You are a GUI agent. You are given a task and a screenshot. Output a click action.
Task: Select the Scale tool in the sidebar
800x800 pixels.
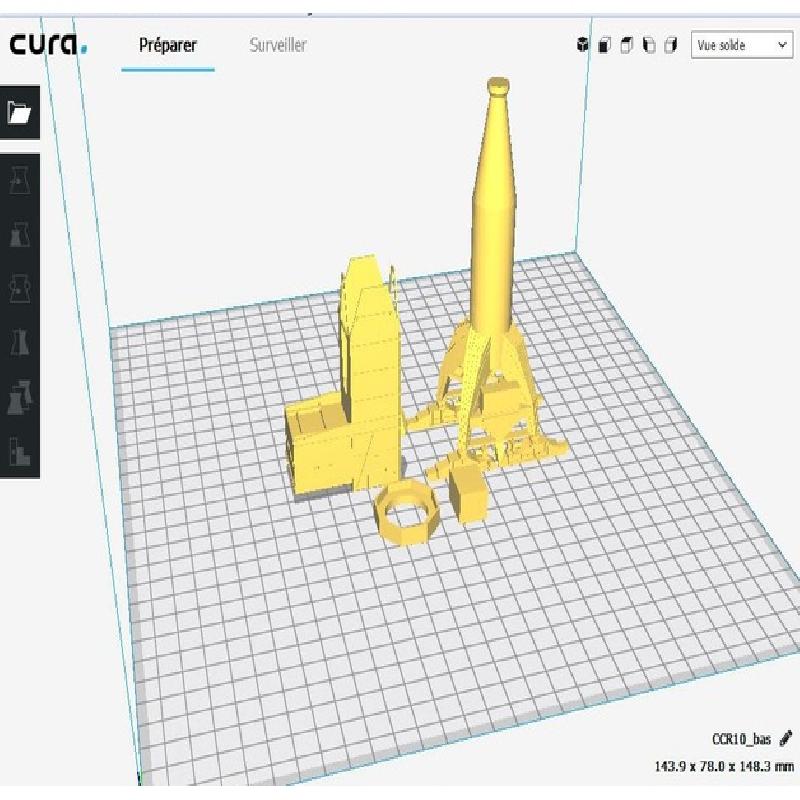tap(19, 234)
